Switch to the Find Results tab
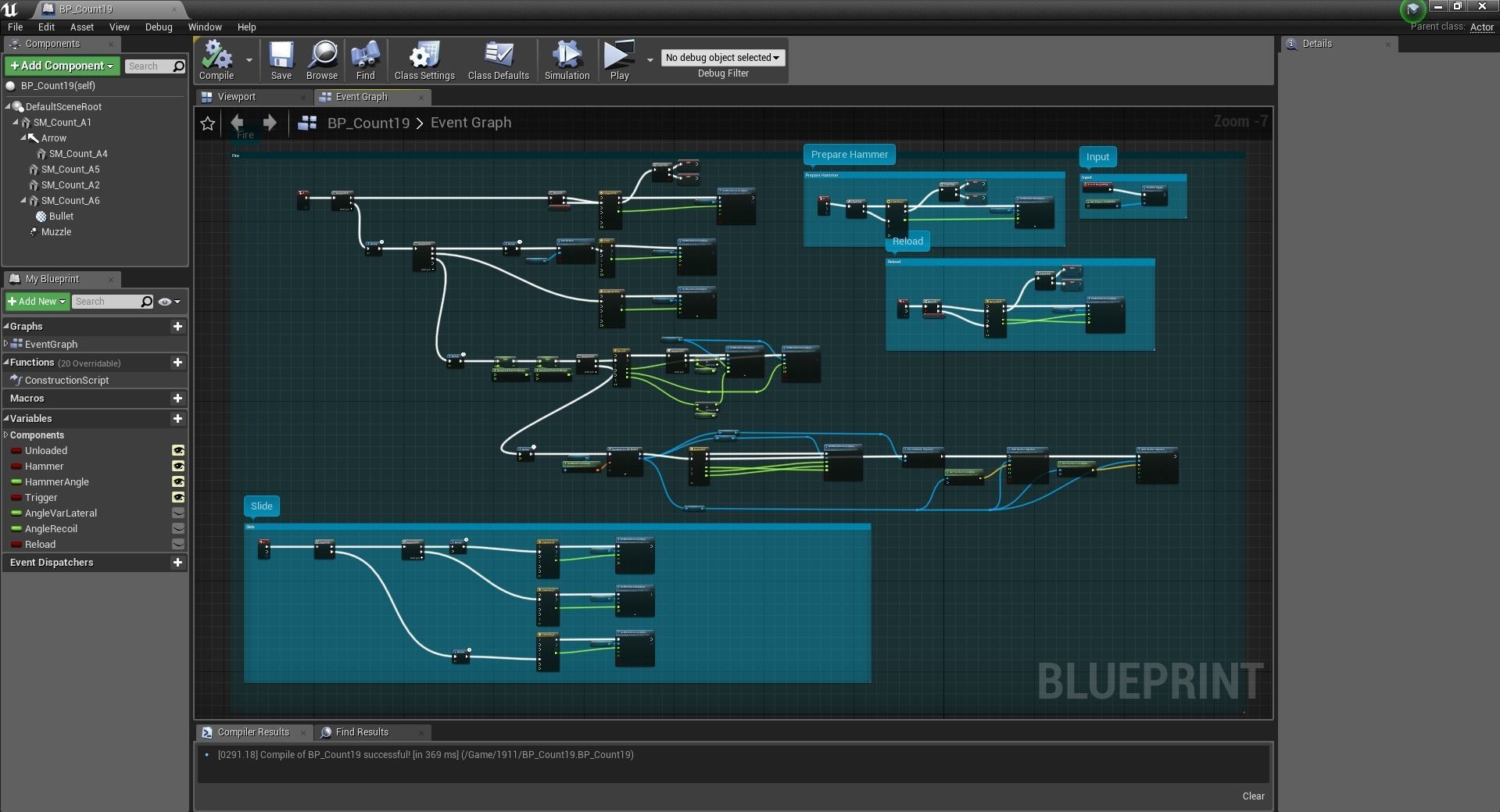The height and width of the screenshot is (812, 1500). 362,732
